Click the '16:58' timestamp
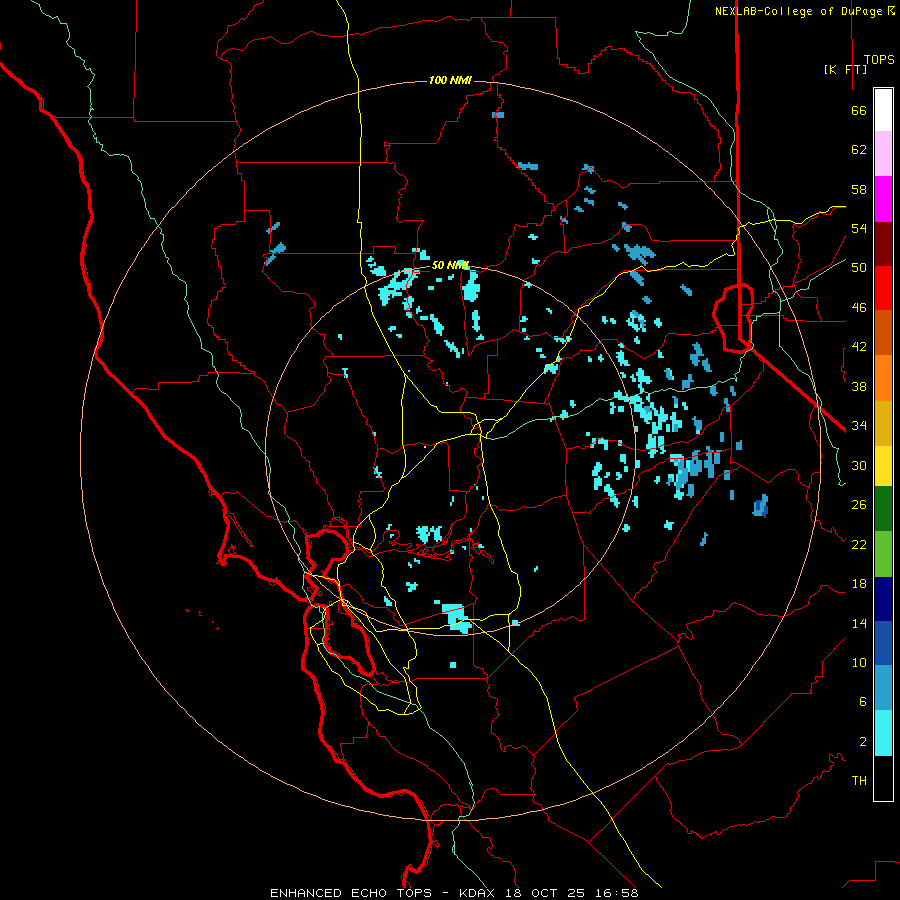Viewport: 900px width, 900px height. point(618,893)
